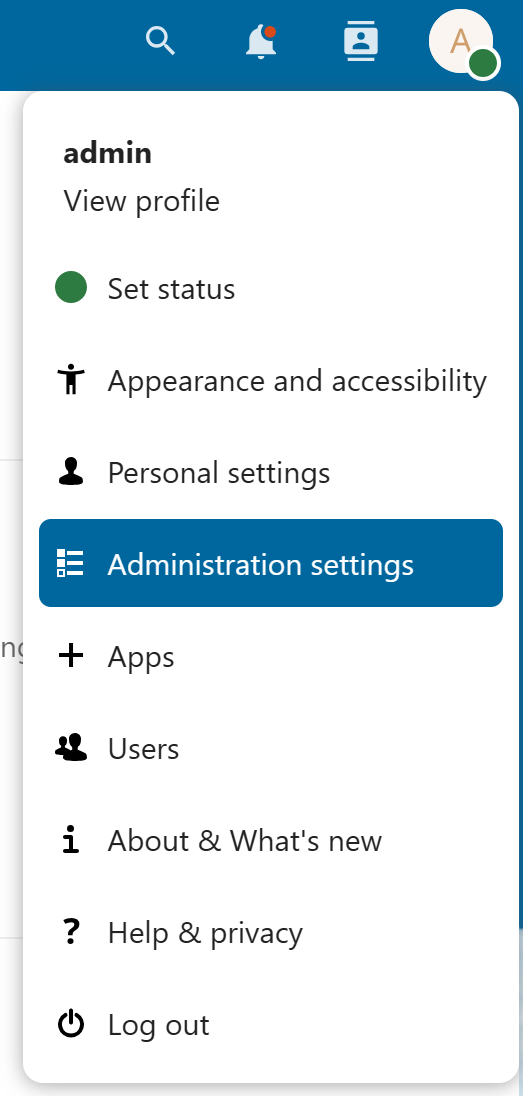This screenshot has width=523, height=1096.
Task: Open the search magnifier icon
Action: (x=160, y=41)
